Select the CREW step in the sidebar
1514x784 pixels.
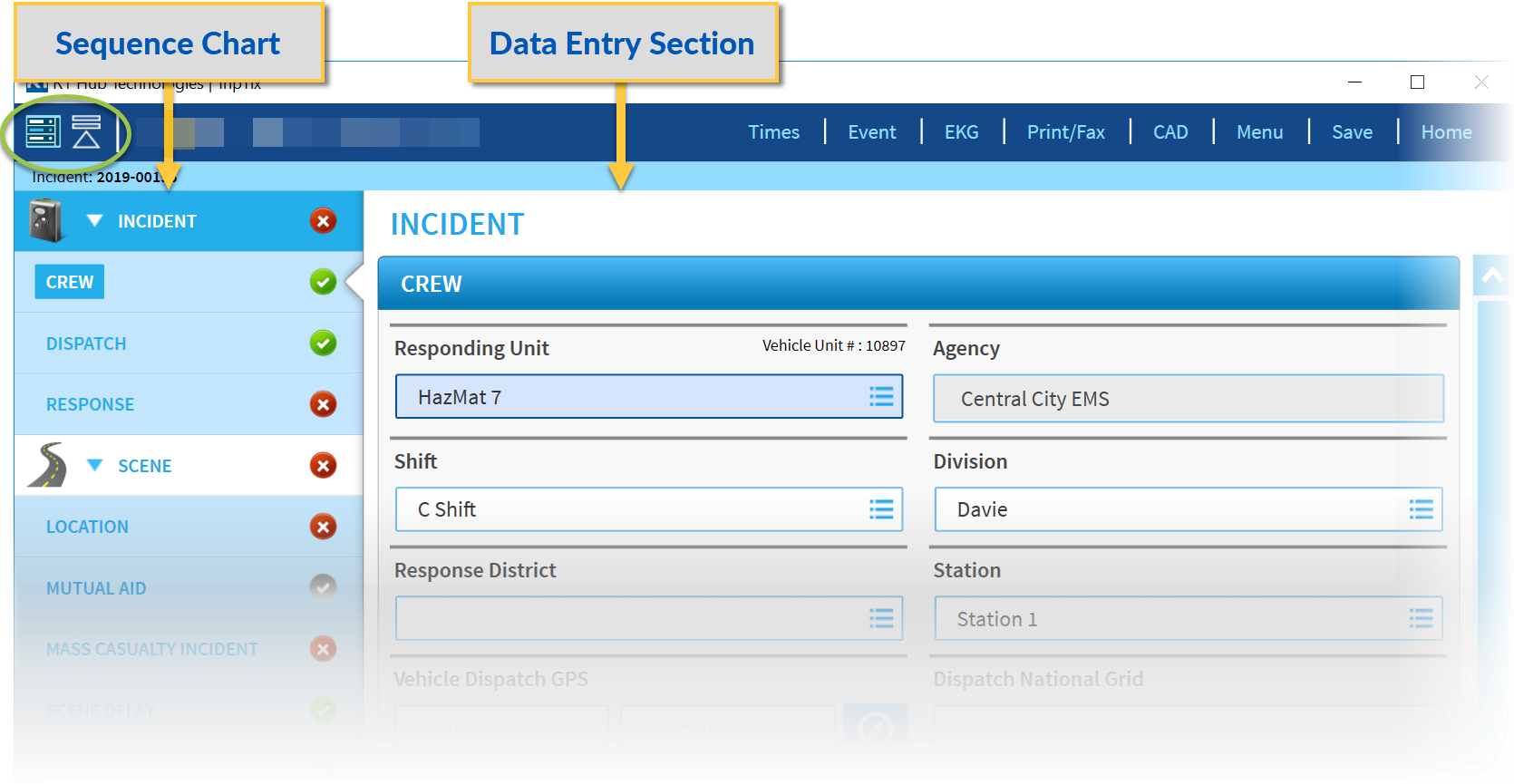(x=70, y=282)
